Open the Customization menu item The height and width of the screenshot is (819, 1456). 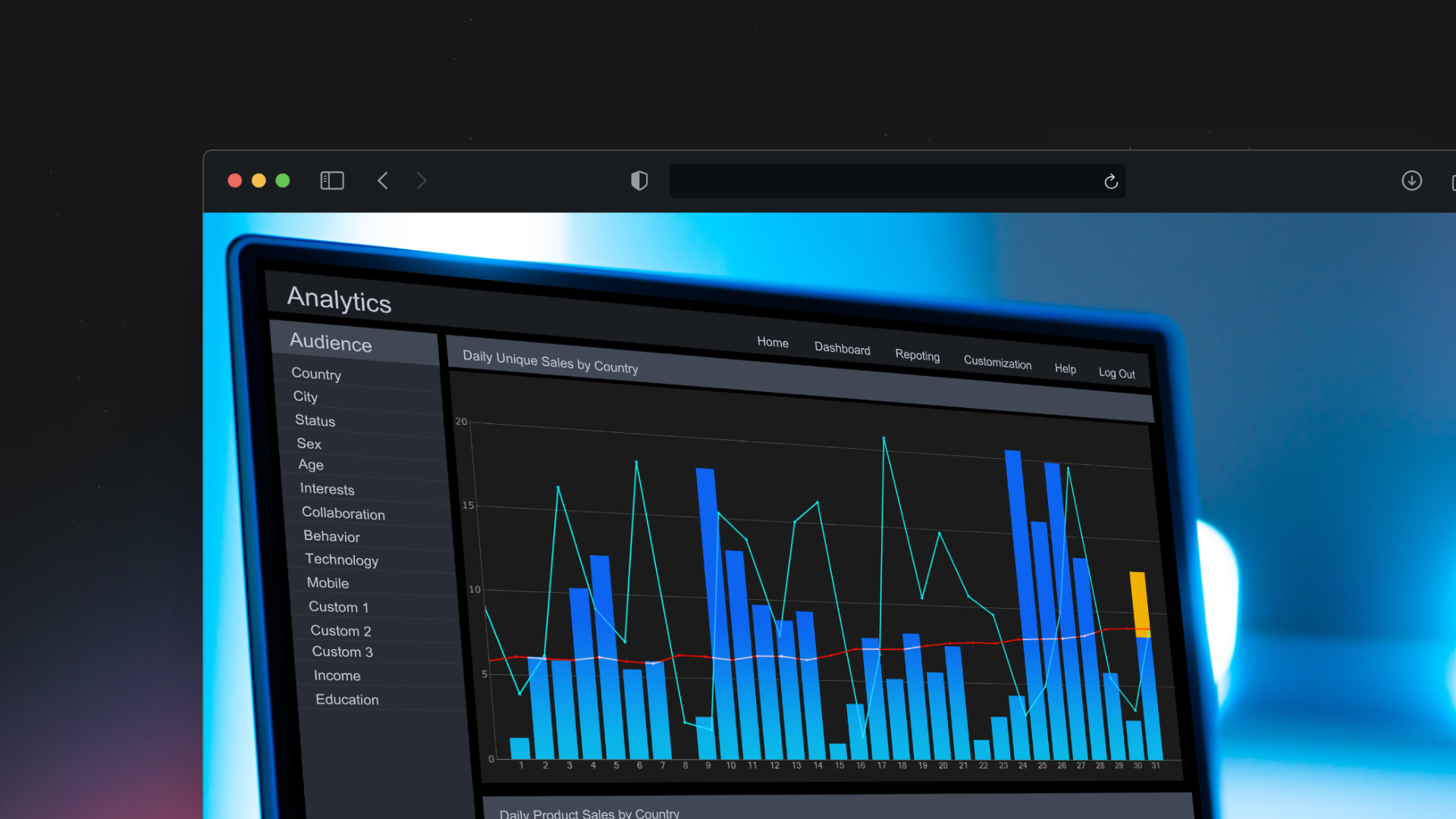(x=997, y=362)
